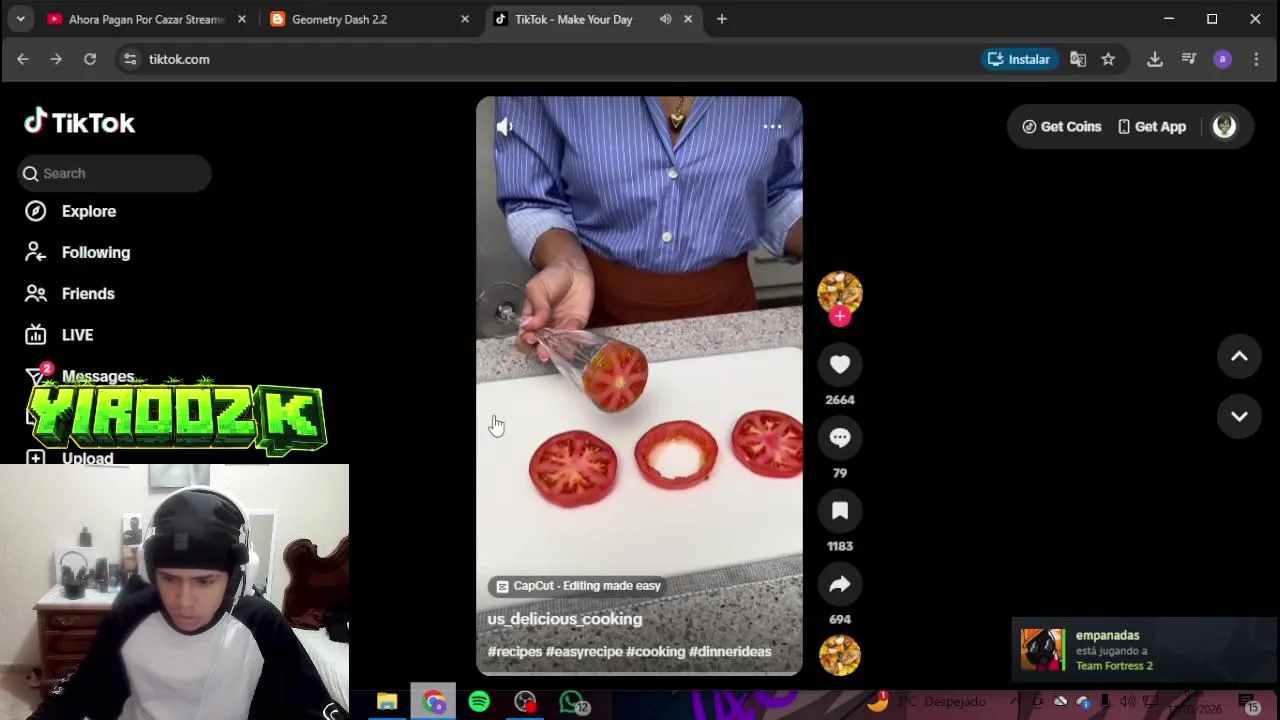This screenshot has height=720, width=1280.
Task: Go forward in browser history
Action: point(56,59)
